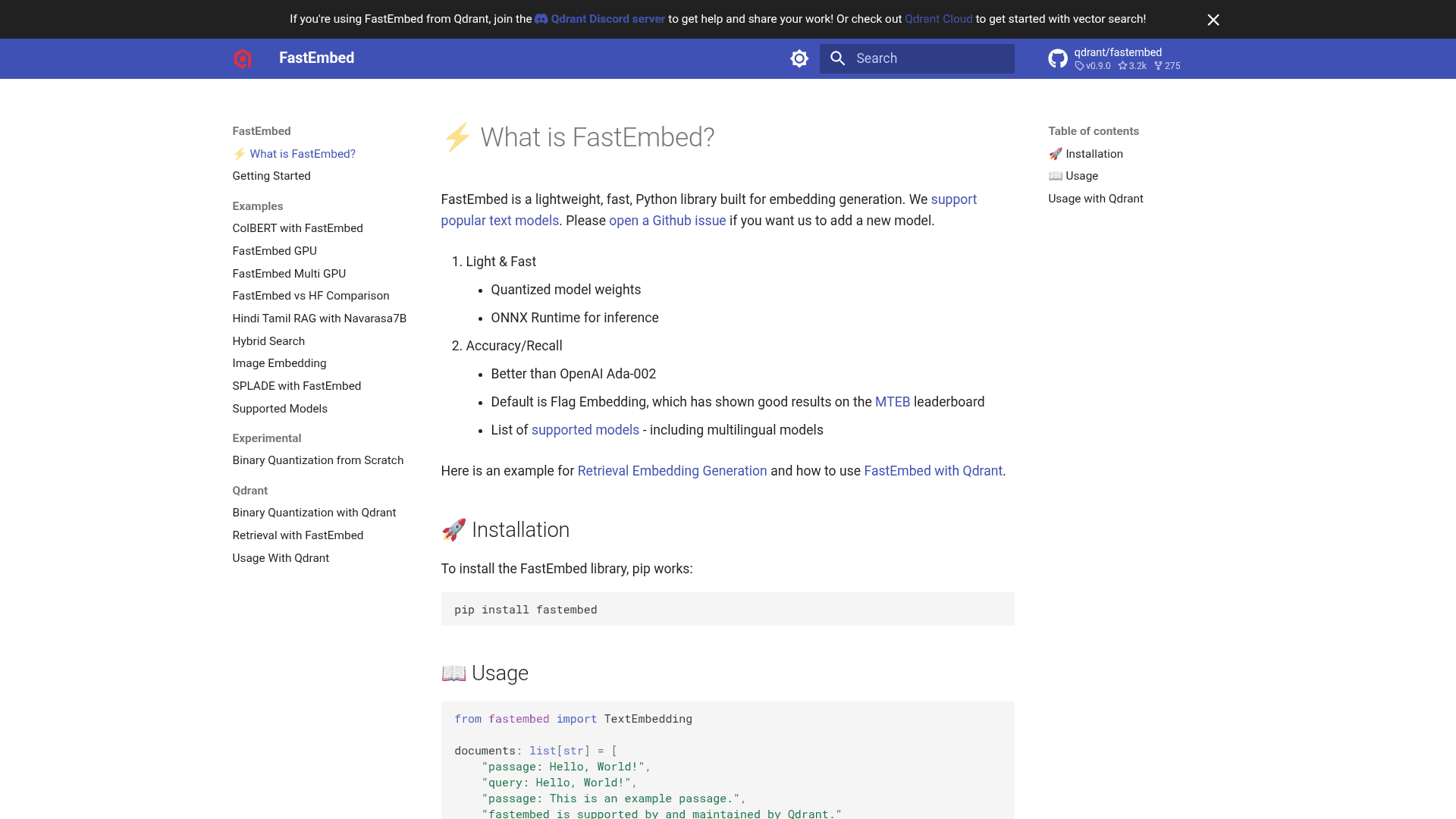
Task: Follow the 'open a Github issue' link
Action: (667, 221)
